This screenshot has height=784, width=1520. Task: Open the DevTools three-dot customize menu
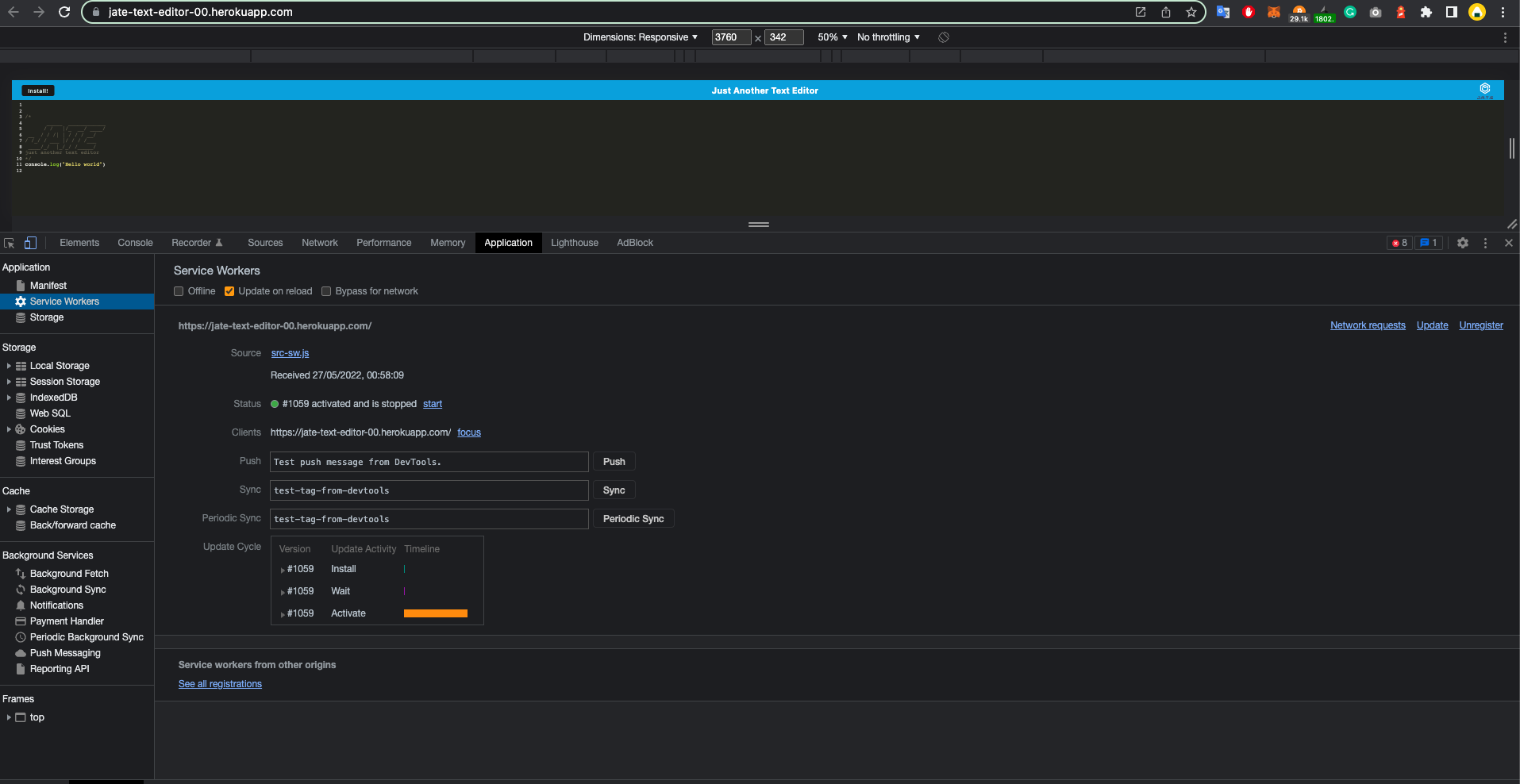[x=1485, y=243]
